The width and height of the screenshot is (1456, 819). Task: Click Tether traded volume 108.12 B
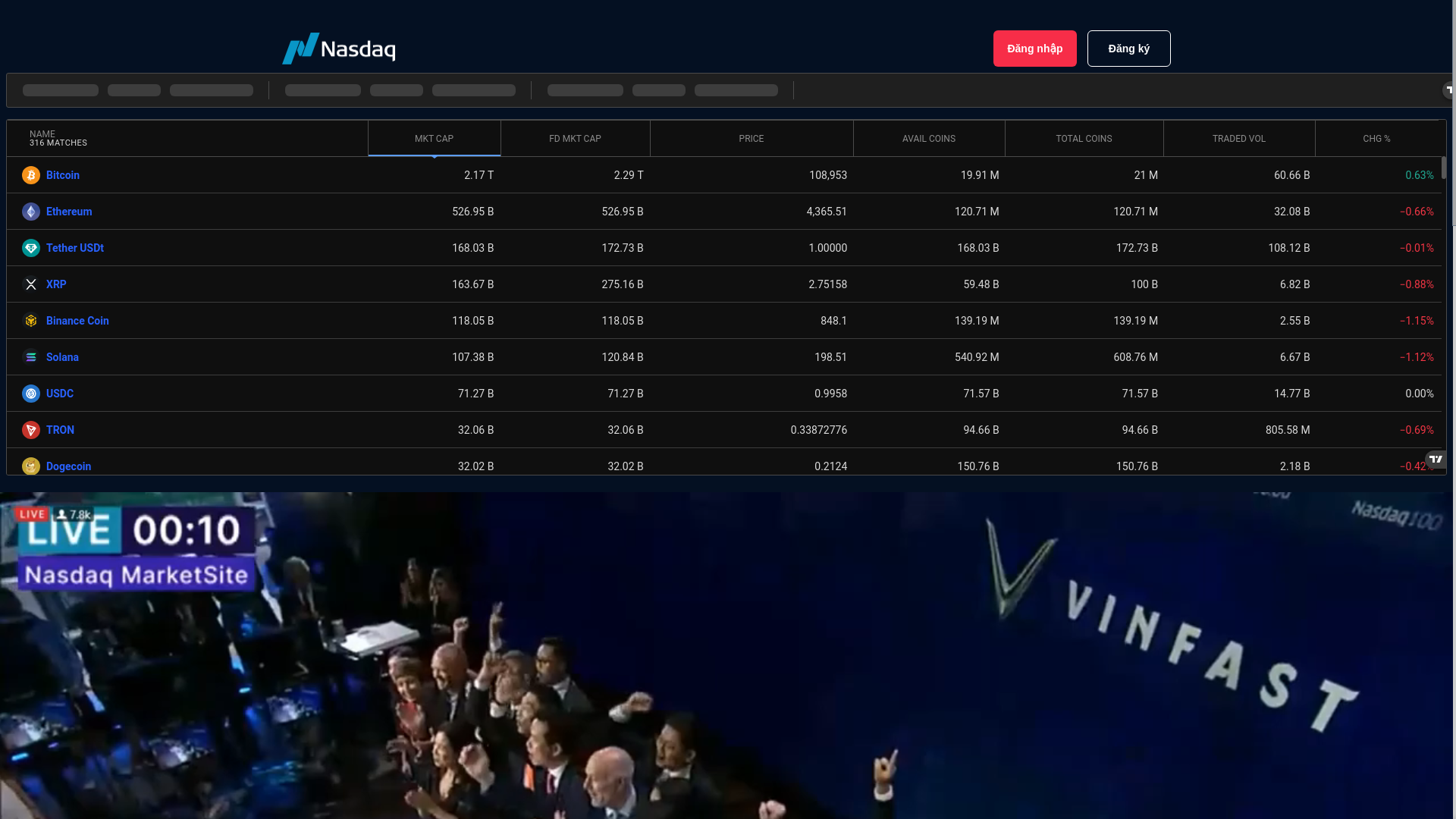click(x=1289, y=248)
